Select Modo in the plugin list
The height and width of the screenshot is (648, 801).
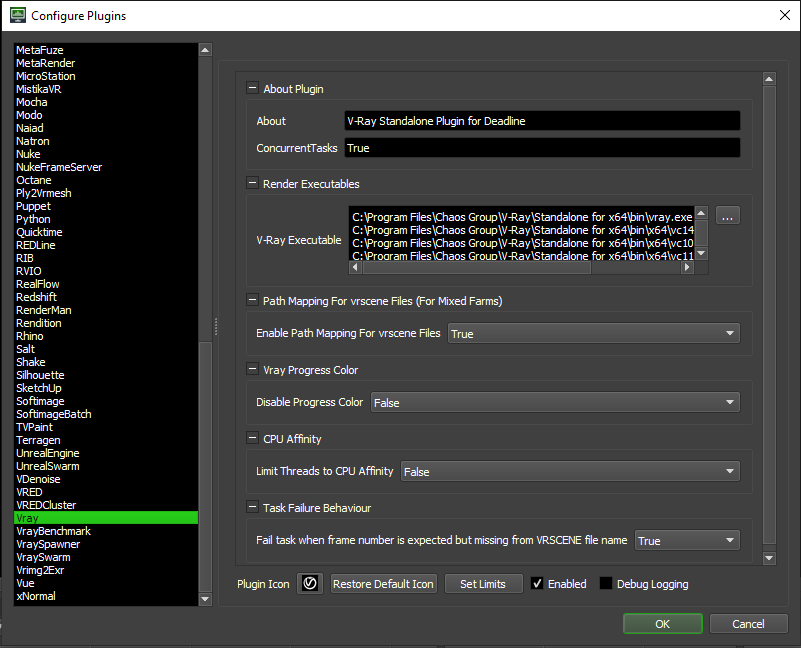tap(106, 115)
